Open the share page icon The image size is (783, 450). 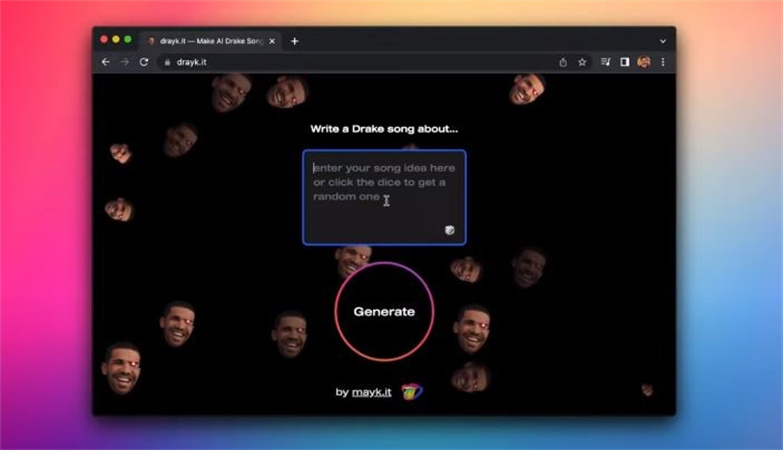point(563,62)
